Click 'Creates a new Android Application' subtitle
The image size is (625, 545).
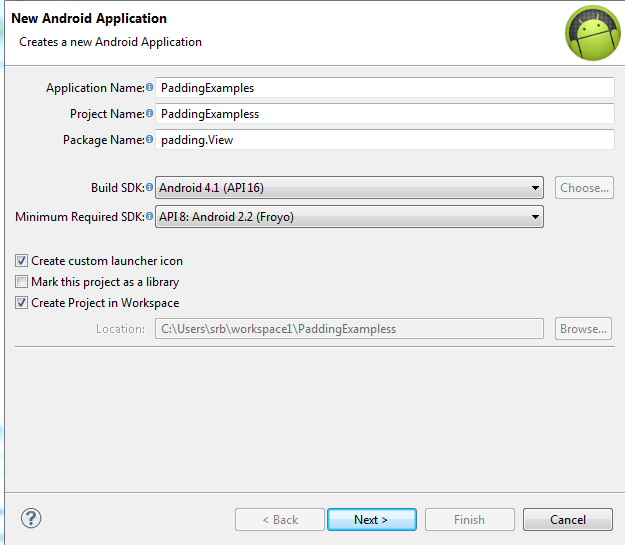pyautogui.click(x=110, y=42)
